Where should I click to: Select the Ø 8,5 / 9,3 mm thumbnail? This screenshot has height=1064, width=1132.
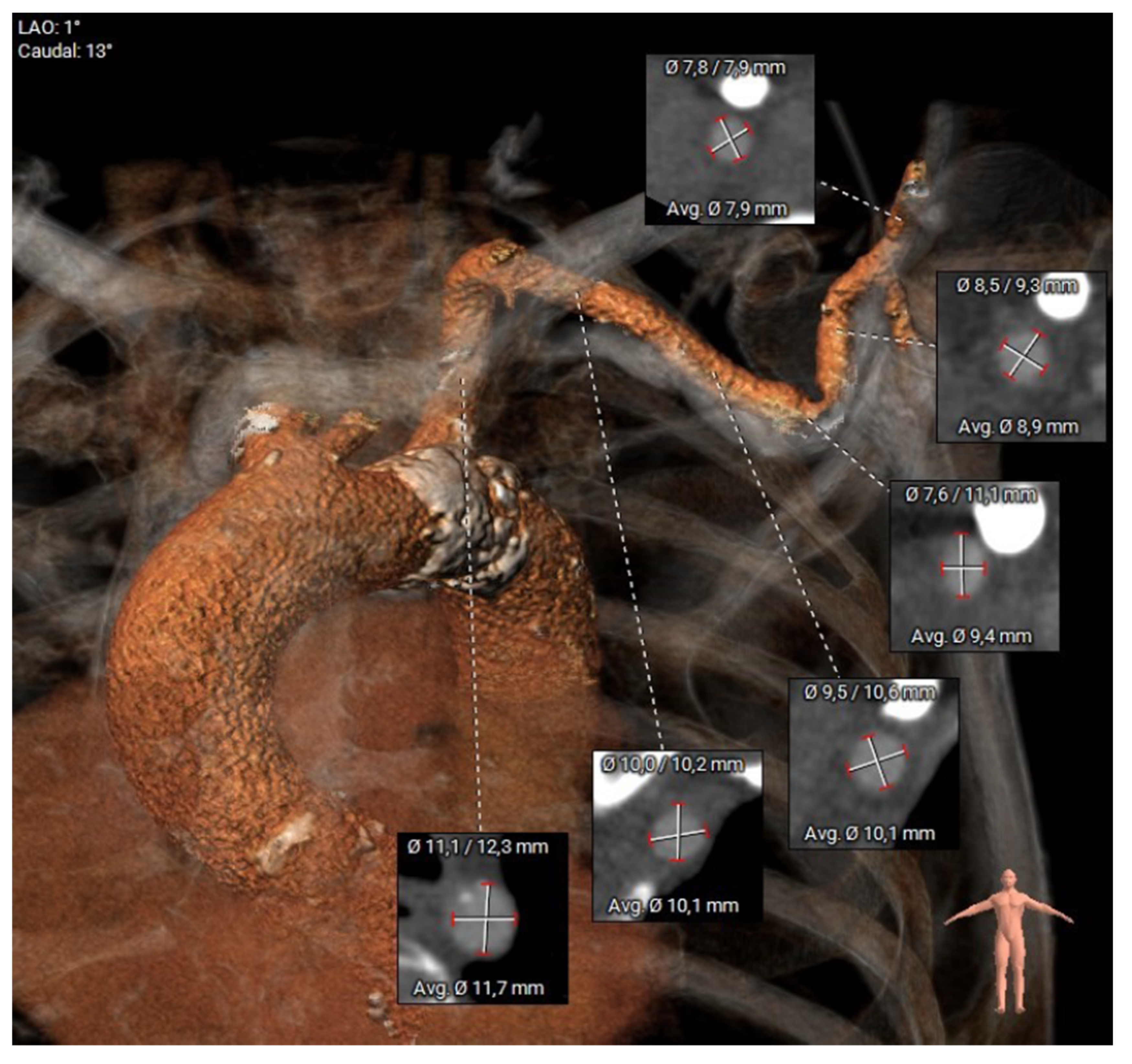[x=1022, y=357]
